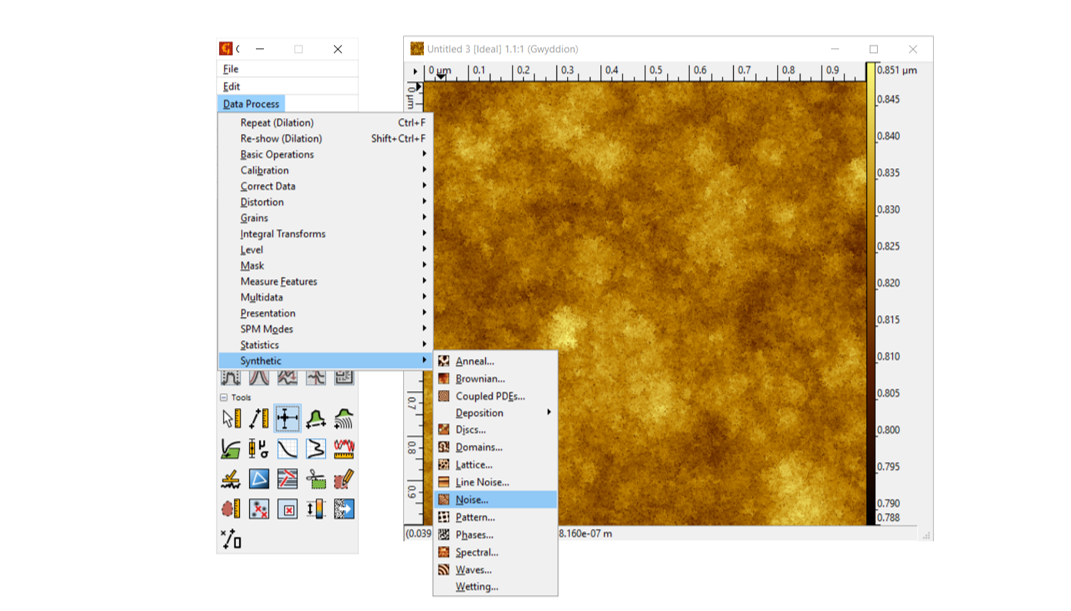Screen dimensions: 1071x611
Task: Select the Read Value pointer tool
Action: pos(231,419)
